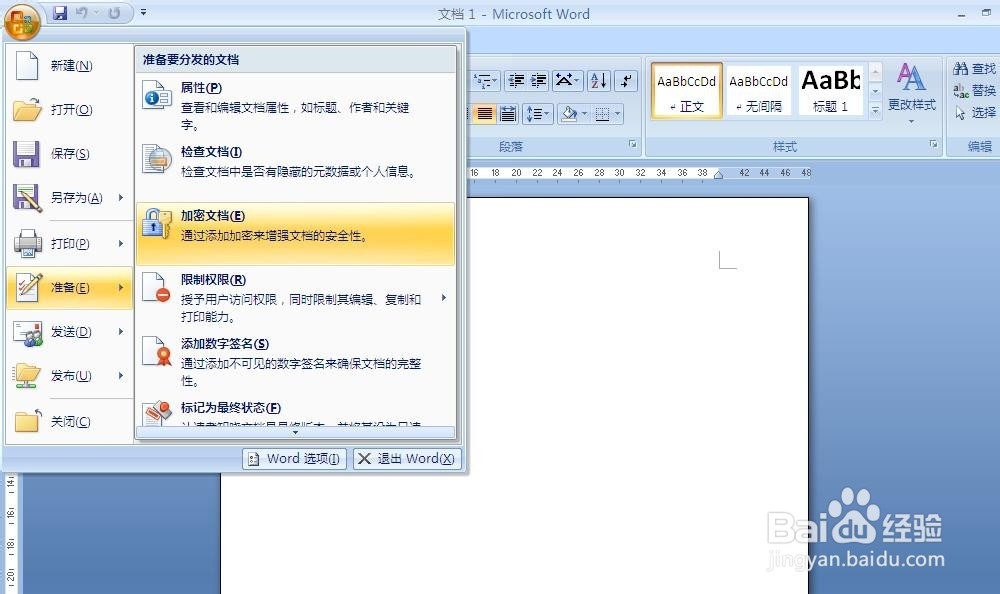Open Word 选项(I) button
This screenshot has width=1000, height=594.
coord(294,459)
